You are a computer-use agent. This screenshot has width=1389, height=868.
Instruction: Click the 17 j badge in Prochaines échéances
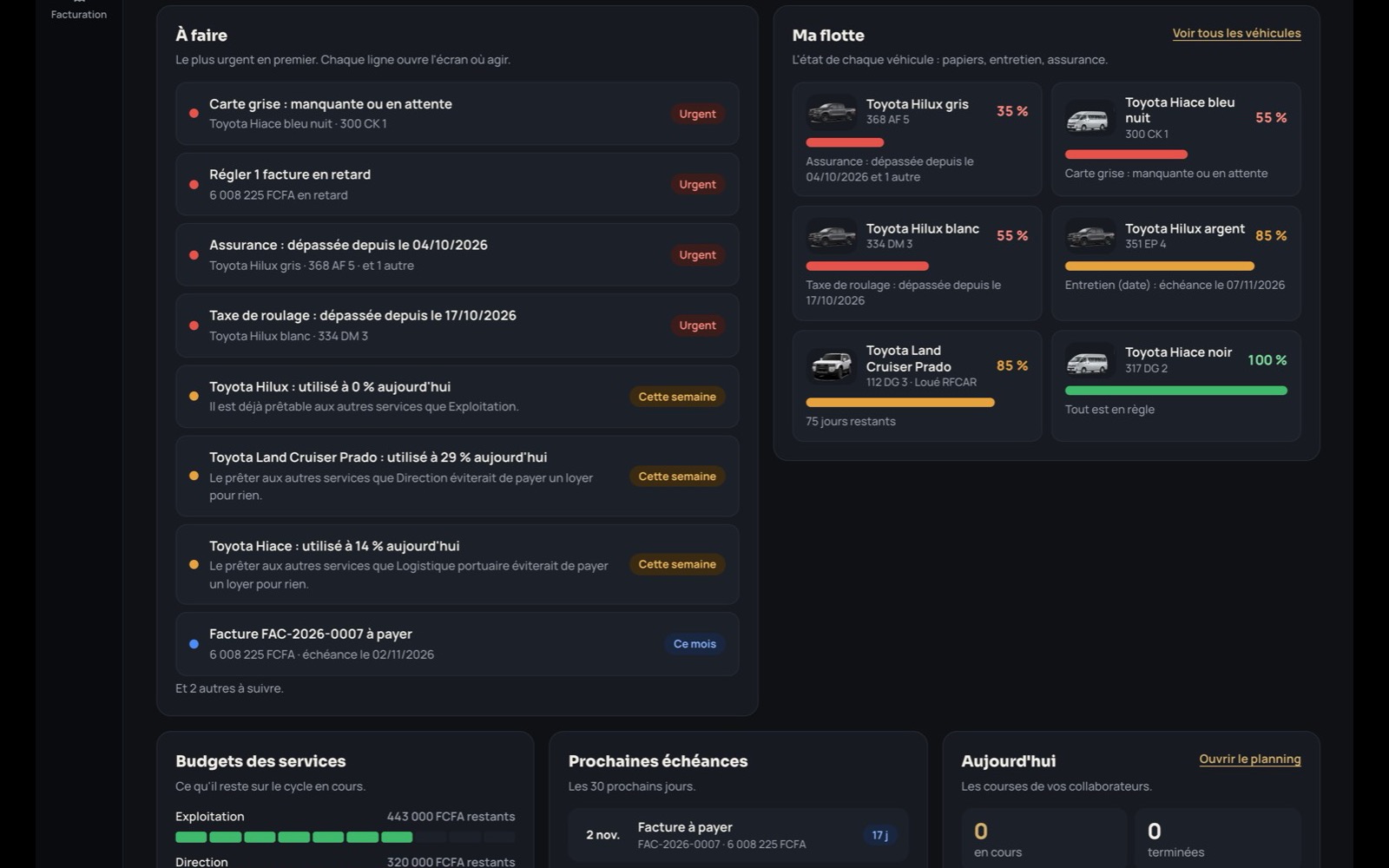[x=879, y=835]
